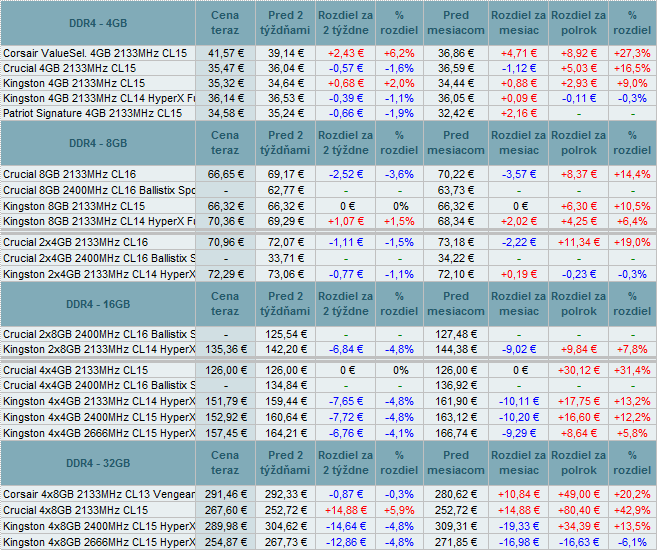Click the +27,3% half-year percent
Screen dimensions: 657x550
tap(633, 53)
